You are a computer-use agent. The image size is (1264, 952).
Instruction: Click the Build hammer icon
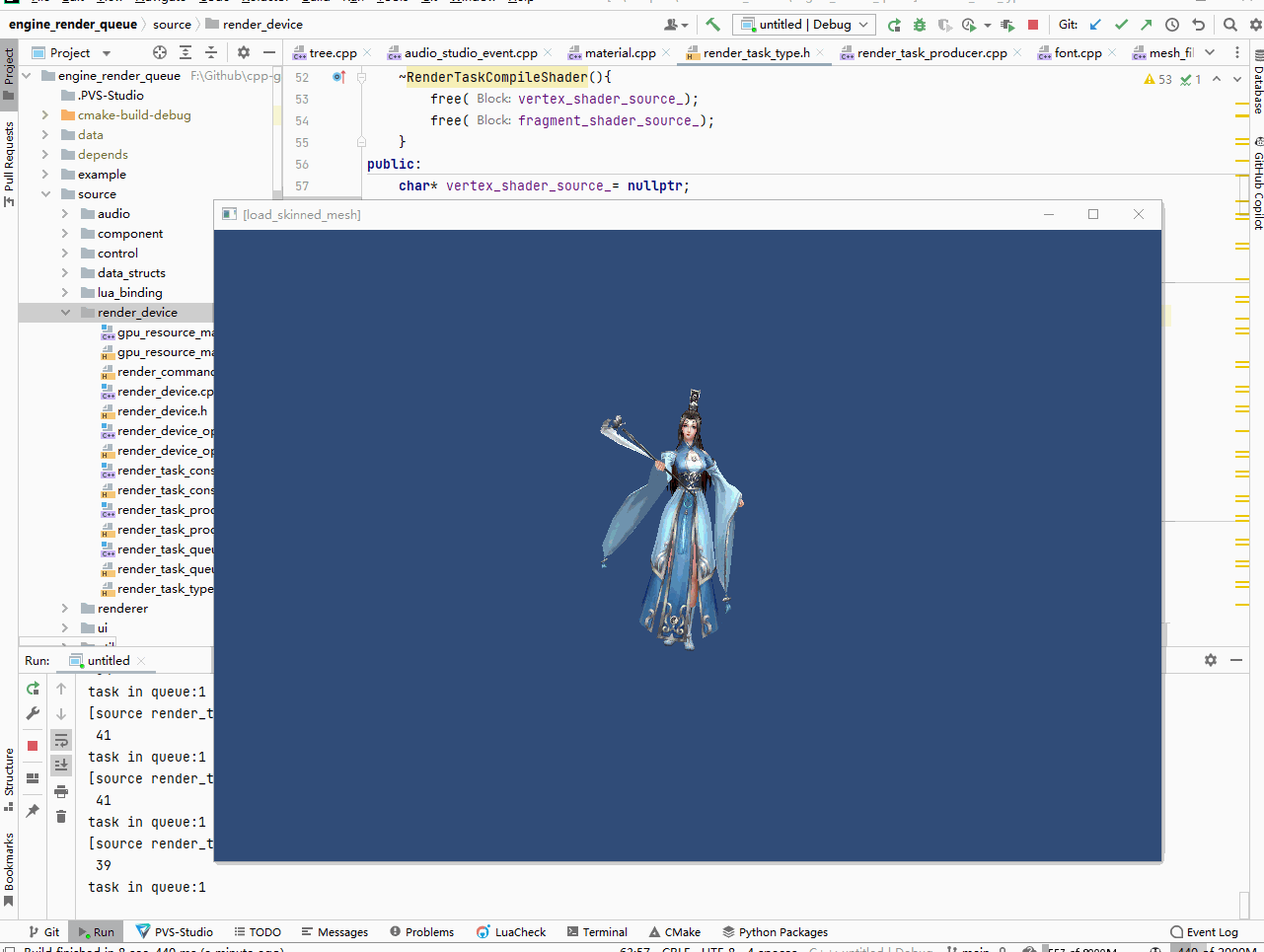(x=712, y=25)
